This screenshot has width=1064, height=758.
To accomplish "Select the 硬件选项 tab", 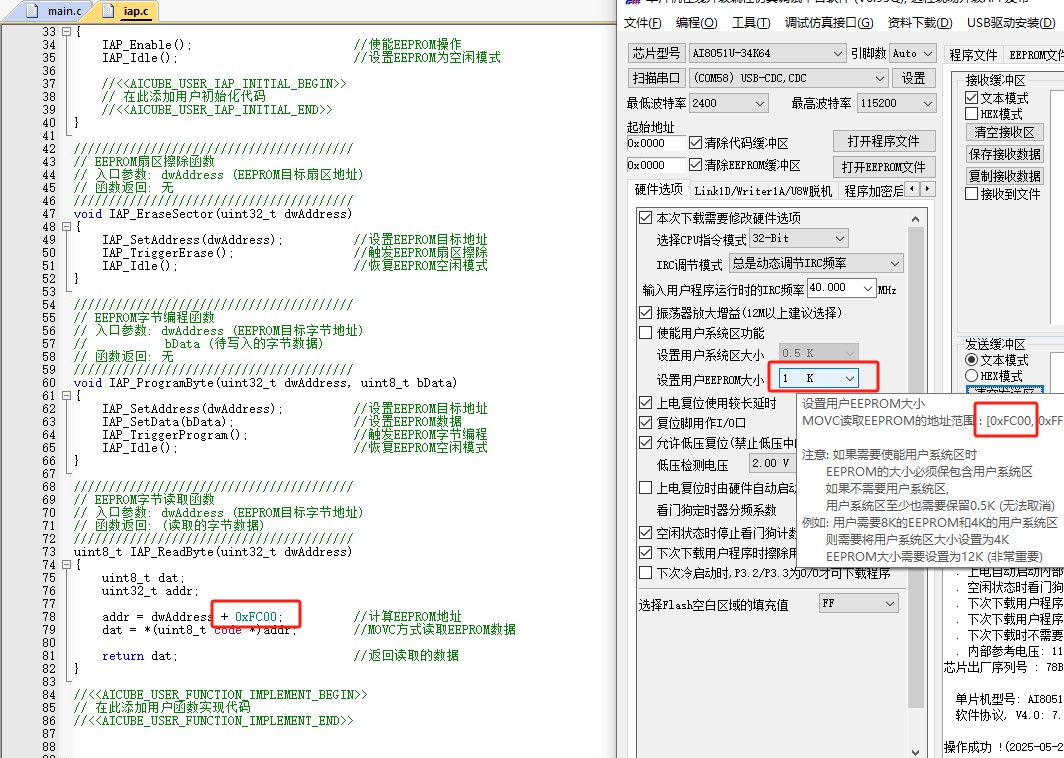I will click(x=658, y=190).
